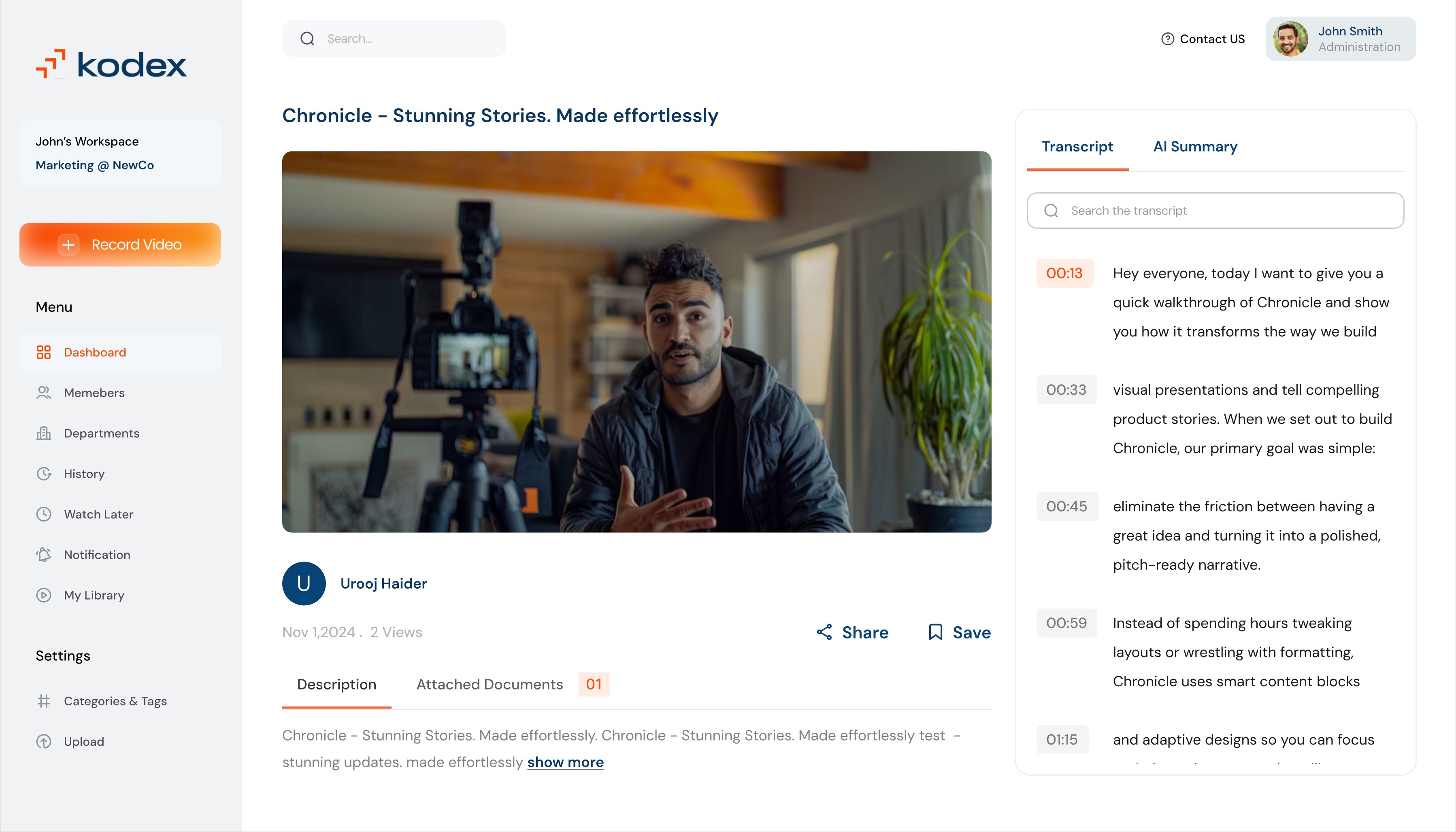Click the show more link
Screen dimensions: 1456x832
(x=565, y=762)
